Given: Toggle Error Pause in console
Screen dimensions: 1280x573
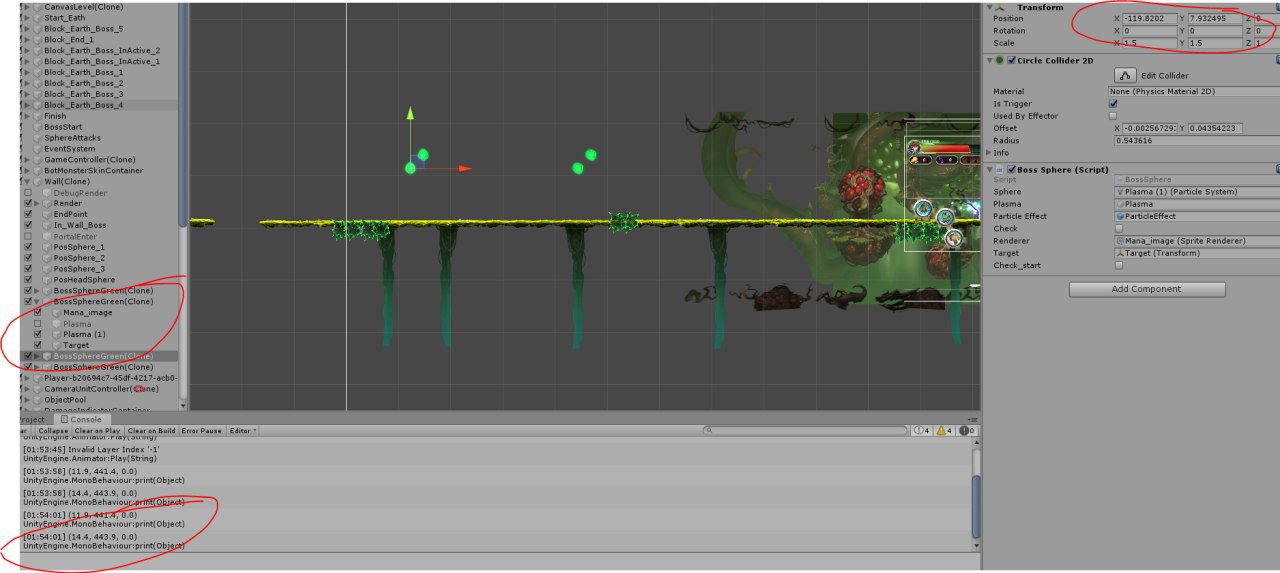Looking at the screenshot, I should pos(203,430).
